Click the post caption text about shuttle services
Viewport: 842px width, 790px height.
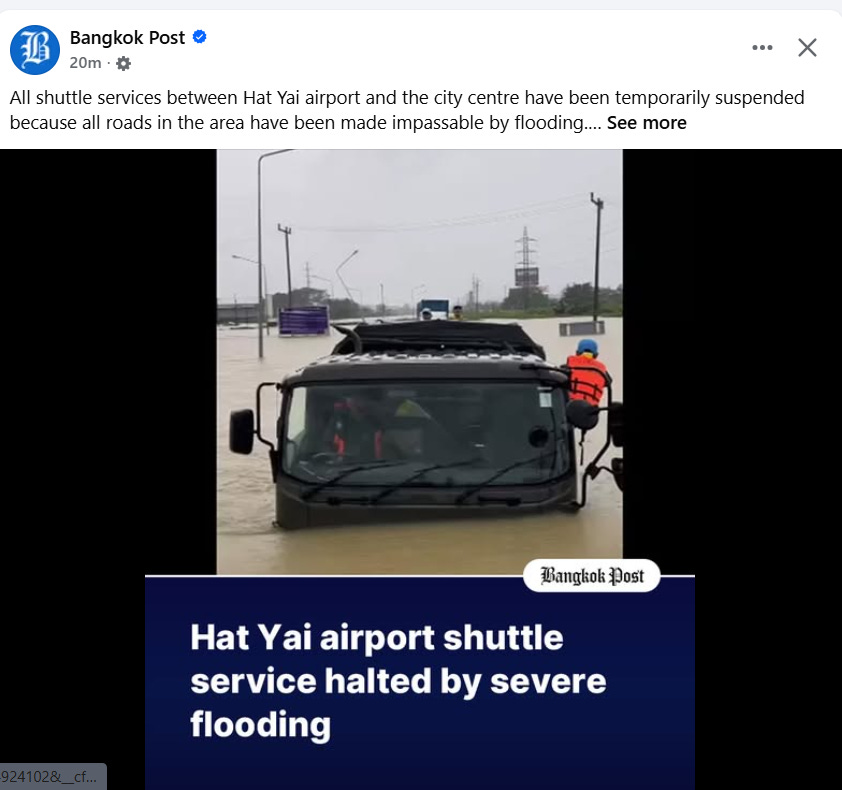[407, 110]
